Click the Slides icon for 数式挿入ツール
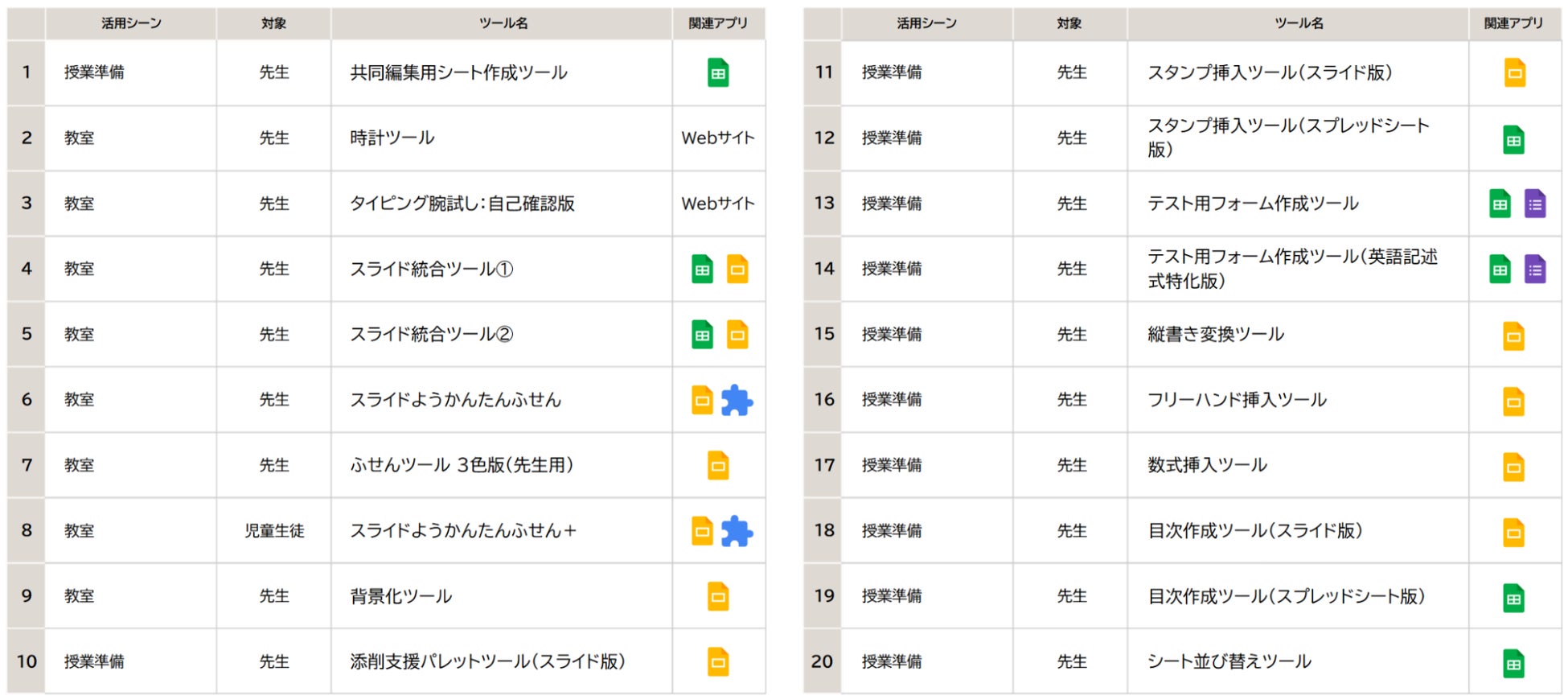Image resolution: width=1568 pixels, height=700 pixels. [1514, 467]
